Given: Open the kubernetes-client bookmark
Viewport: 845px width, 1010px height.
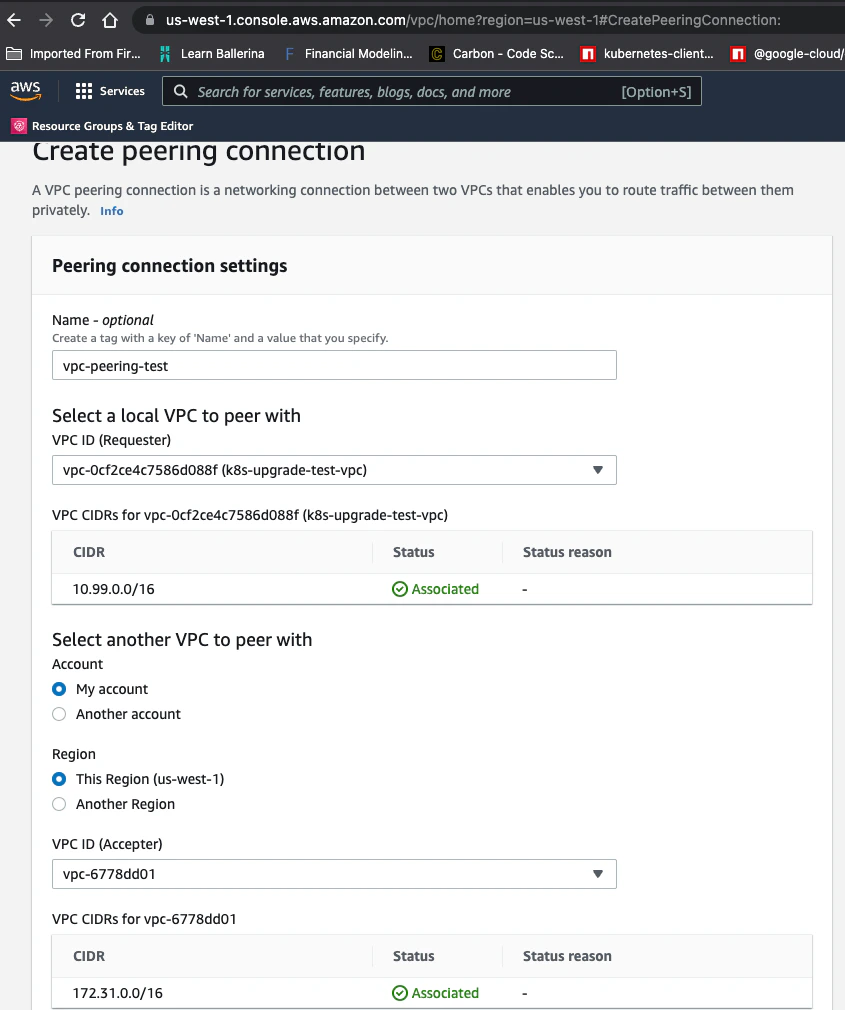Looking at the screenshot, I should tap(647, 54).
